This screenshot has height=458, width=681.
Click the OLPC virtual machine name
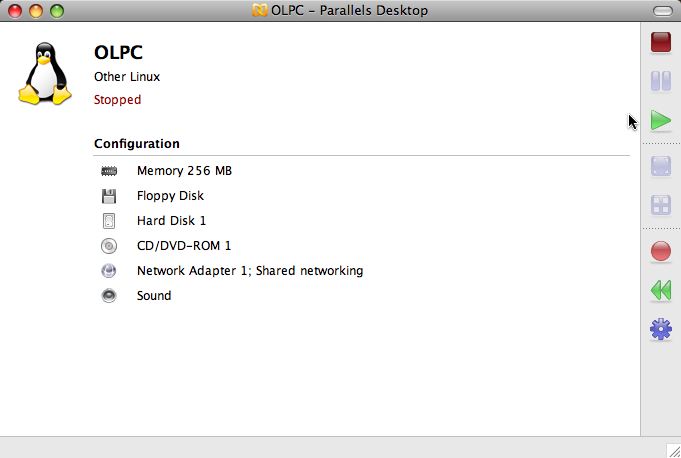coord(118,52)
